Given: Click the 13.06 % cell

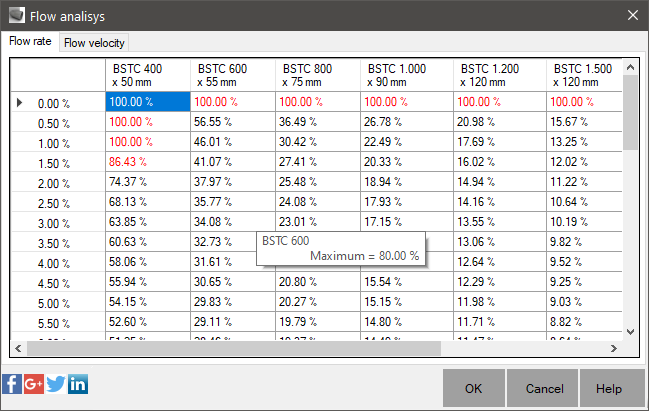Looking at the screenshot, I should 500,242.
